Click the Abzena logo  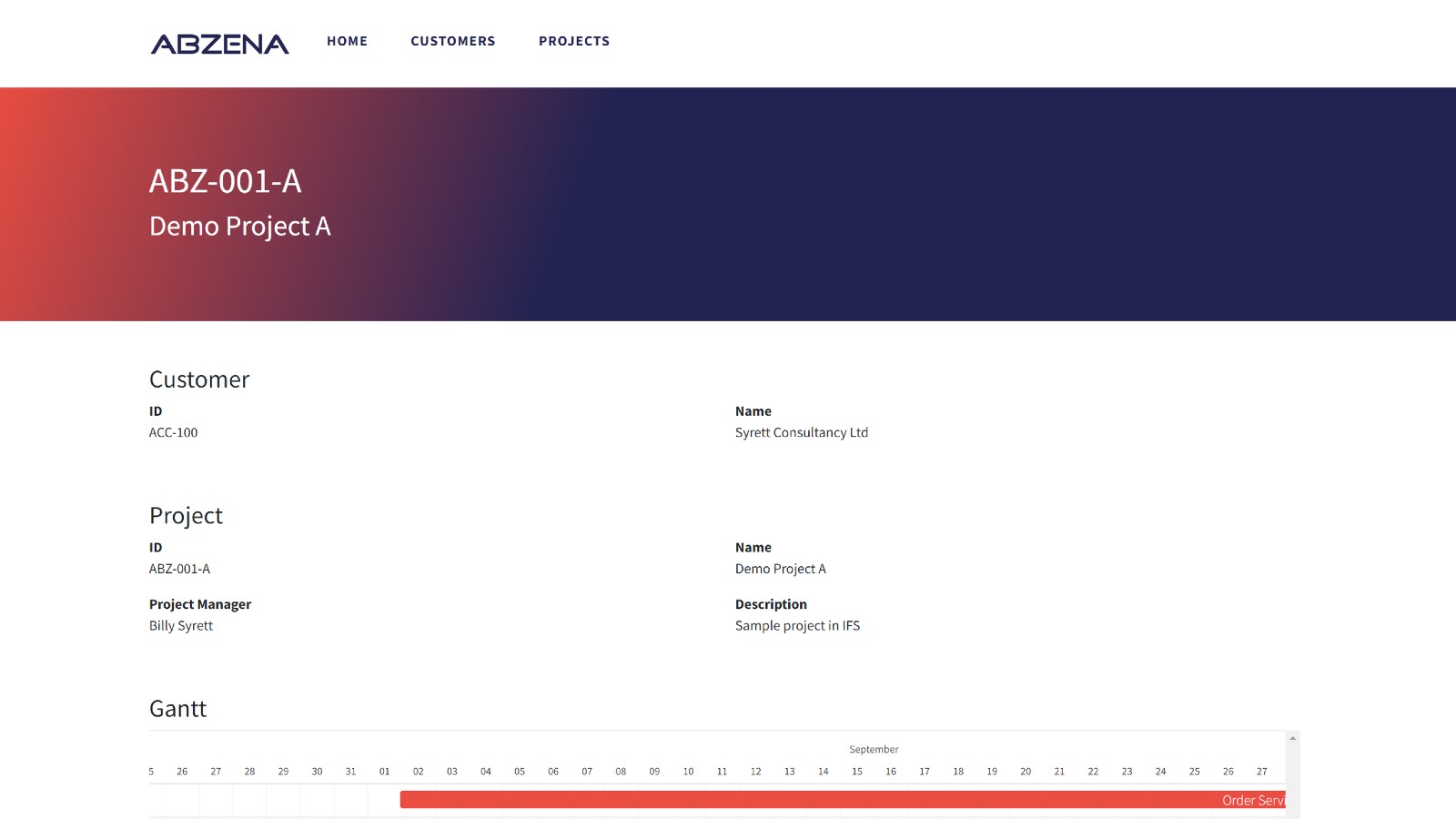(219, 44)
